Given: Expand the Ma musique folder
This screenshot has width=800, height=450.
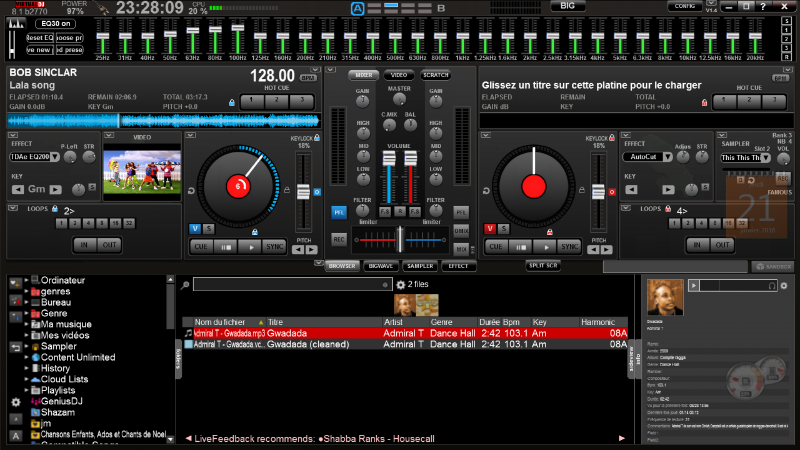Looking at the screenshot, I should pos(27,324).
